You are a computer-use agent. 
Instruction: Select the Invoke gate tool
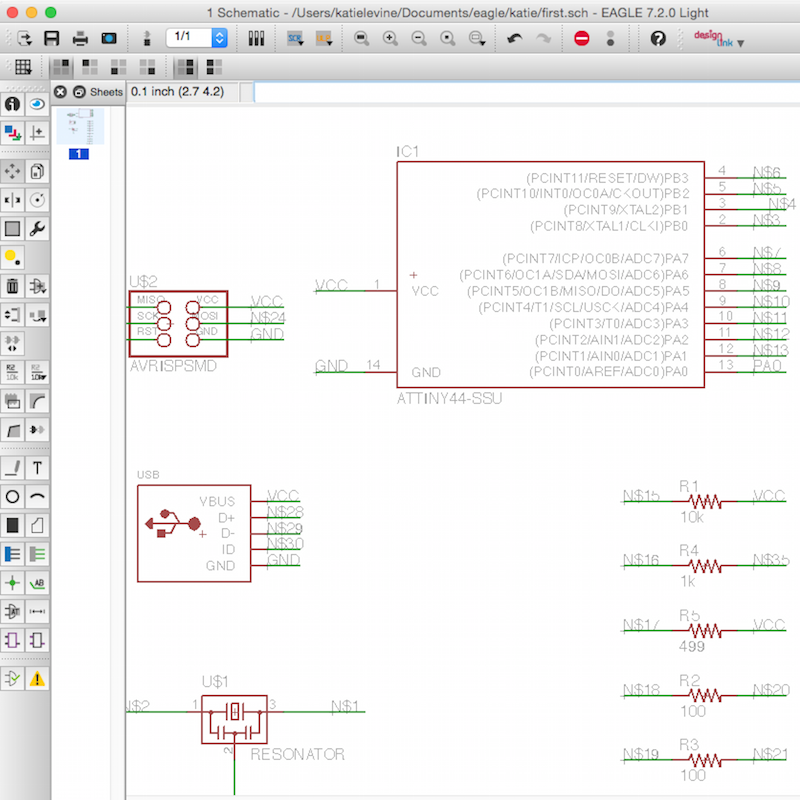click(37, 430)
